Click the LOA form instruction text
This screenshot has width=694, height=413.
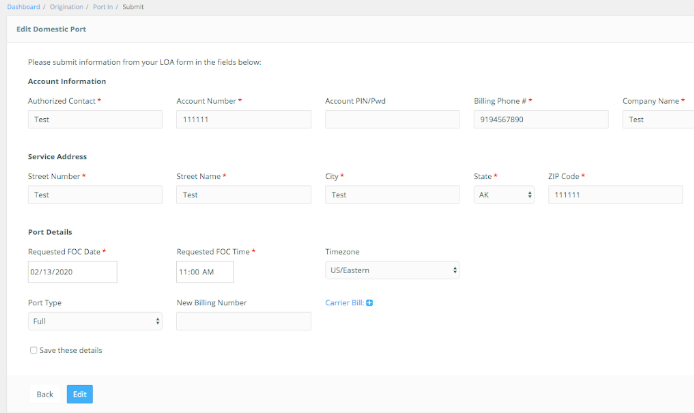tap(145, 62)
